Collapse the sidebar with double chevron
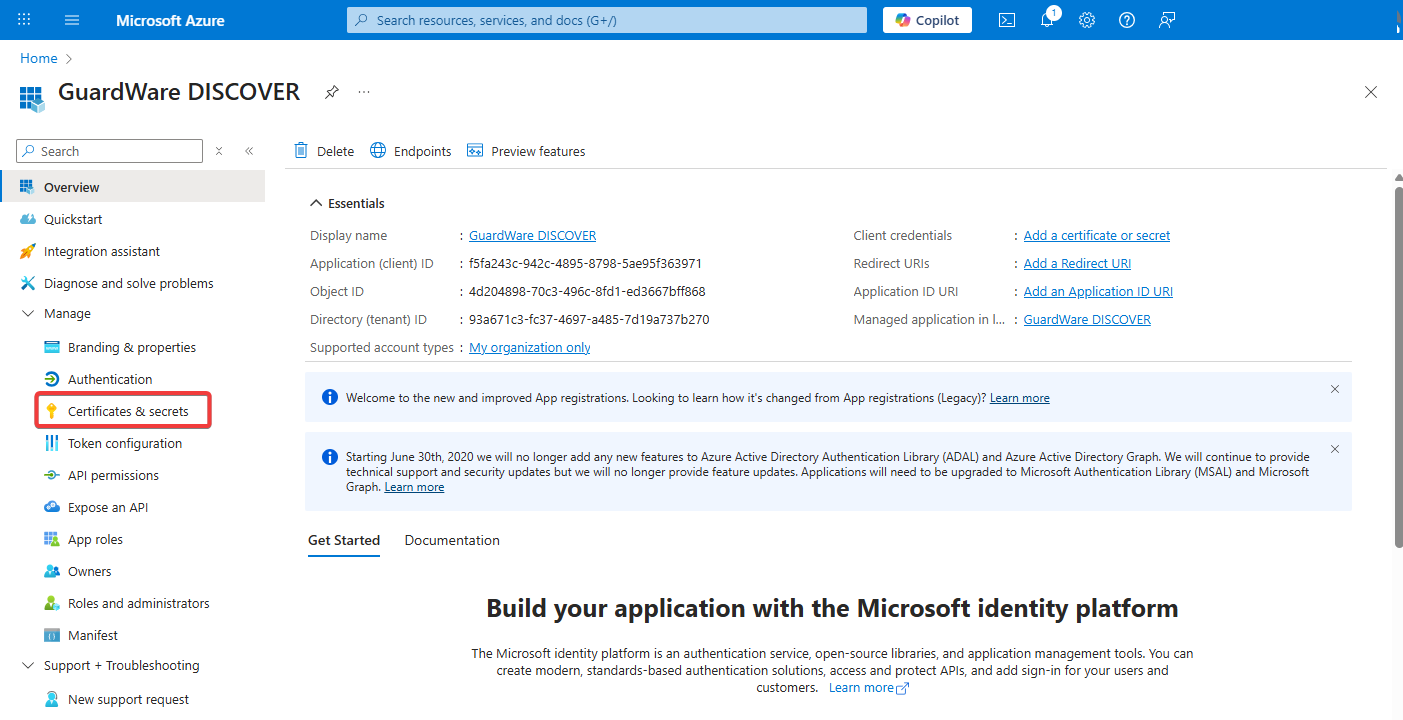Viewport: 1403px width, 720px height. (249, 151)
